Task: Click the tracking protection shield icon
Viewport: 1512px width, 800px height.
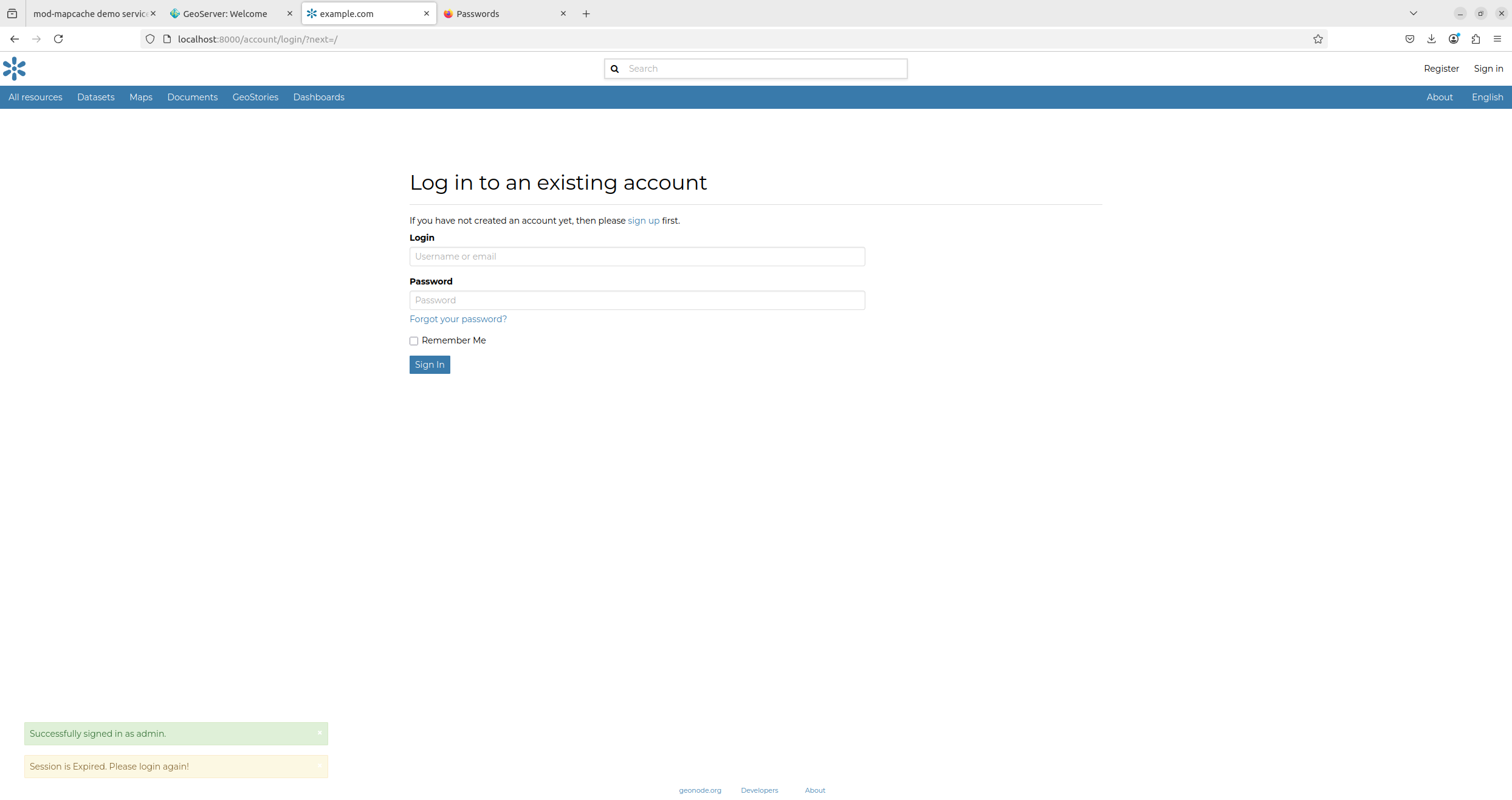Action: point(150,39)
